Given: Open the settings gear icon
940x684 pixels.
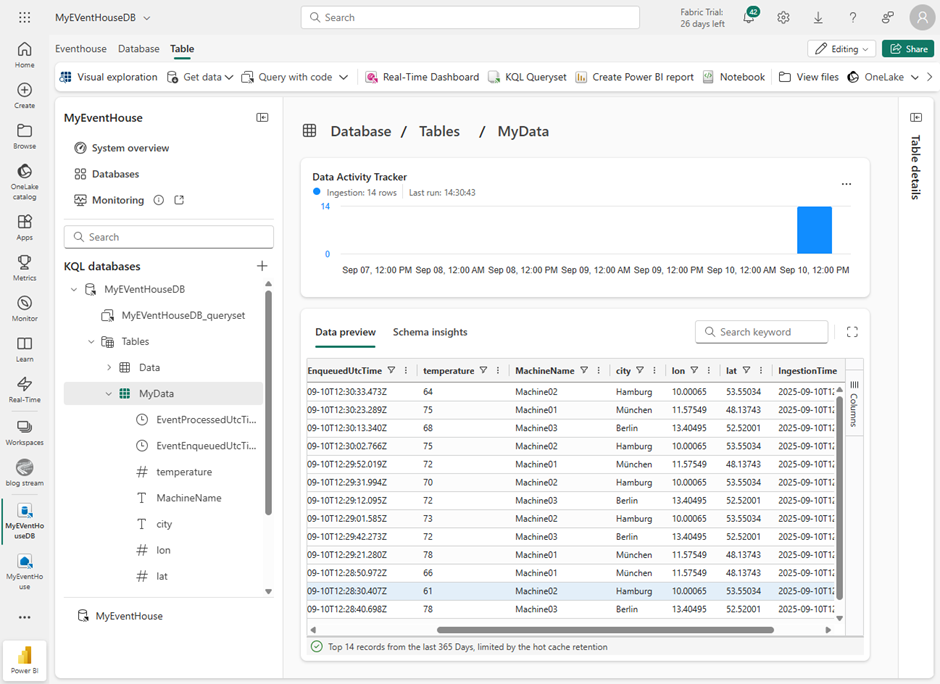Looking at the screenshot, I should click(x=783, y=18).
